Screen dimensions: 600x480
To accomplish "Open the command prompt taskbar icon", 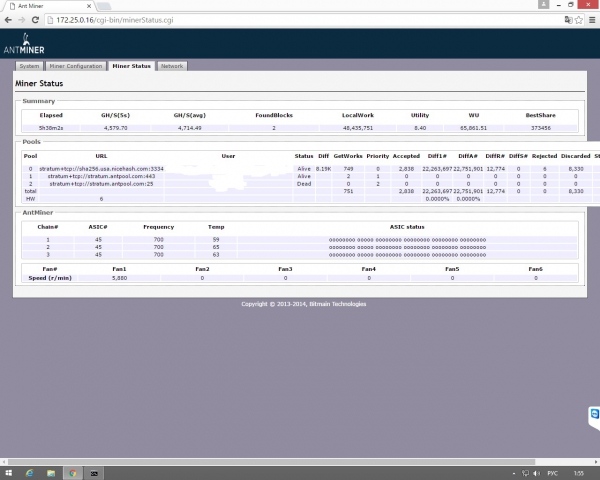I will (x=94, y=473).
